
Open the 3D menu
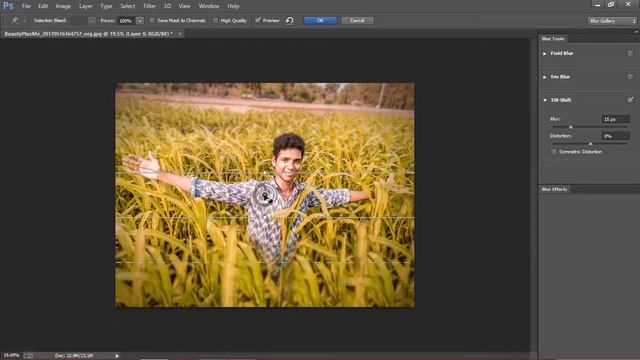(167, 6)
